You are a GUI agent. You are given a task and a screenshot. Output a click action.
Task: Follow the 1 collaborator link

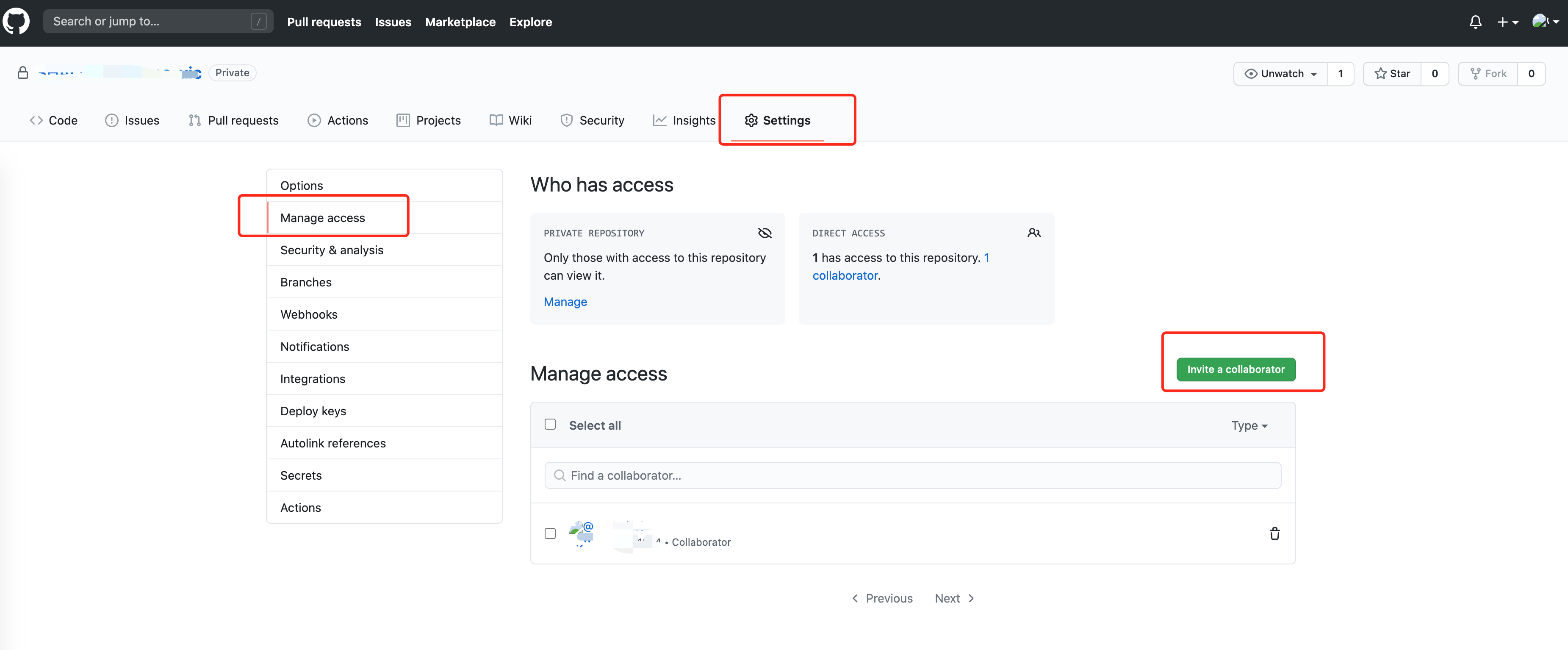845,275
